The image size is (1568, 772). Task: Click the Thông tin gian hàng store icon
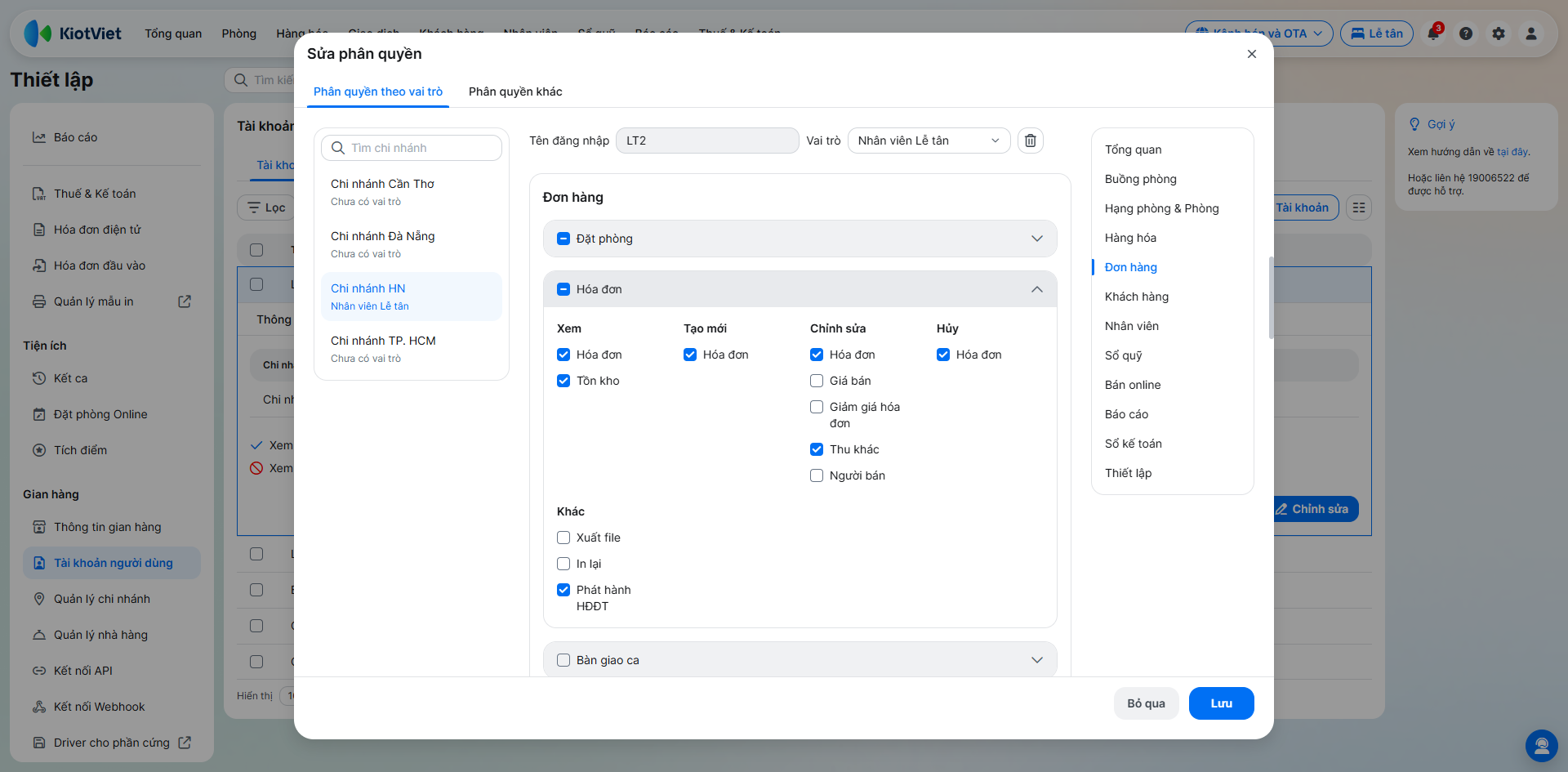click(39, 527)
